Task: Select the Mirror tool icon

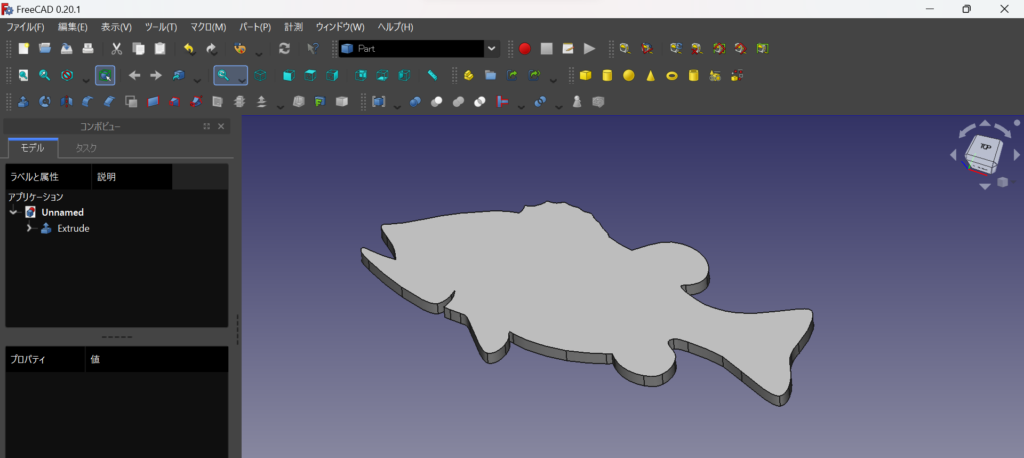Action: (66, 102)
